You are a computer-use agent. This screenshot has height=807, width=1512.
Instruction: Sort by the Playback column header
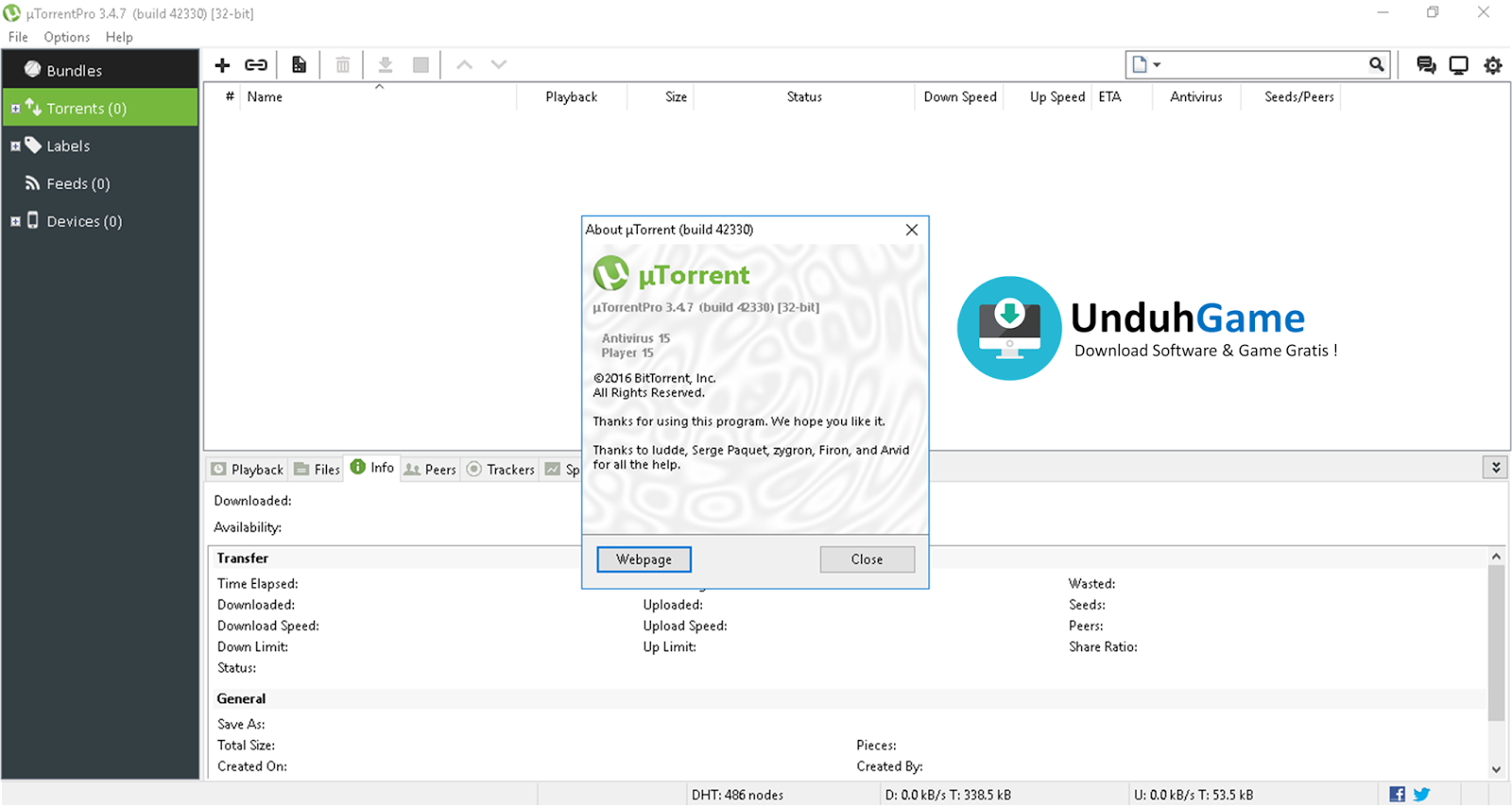tap(572, 96)
